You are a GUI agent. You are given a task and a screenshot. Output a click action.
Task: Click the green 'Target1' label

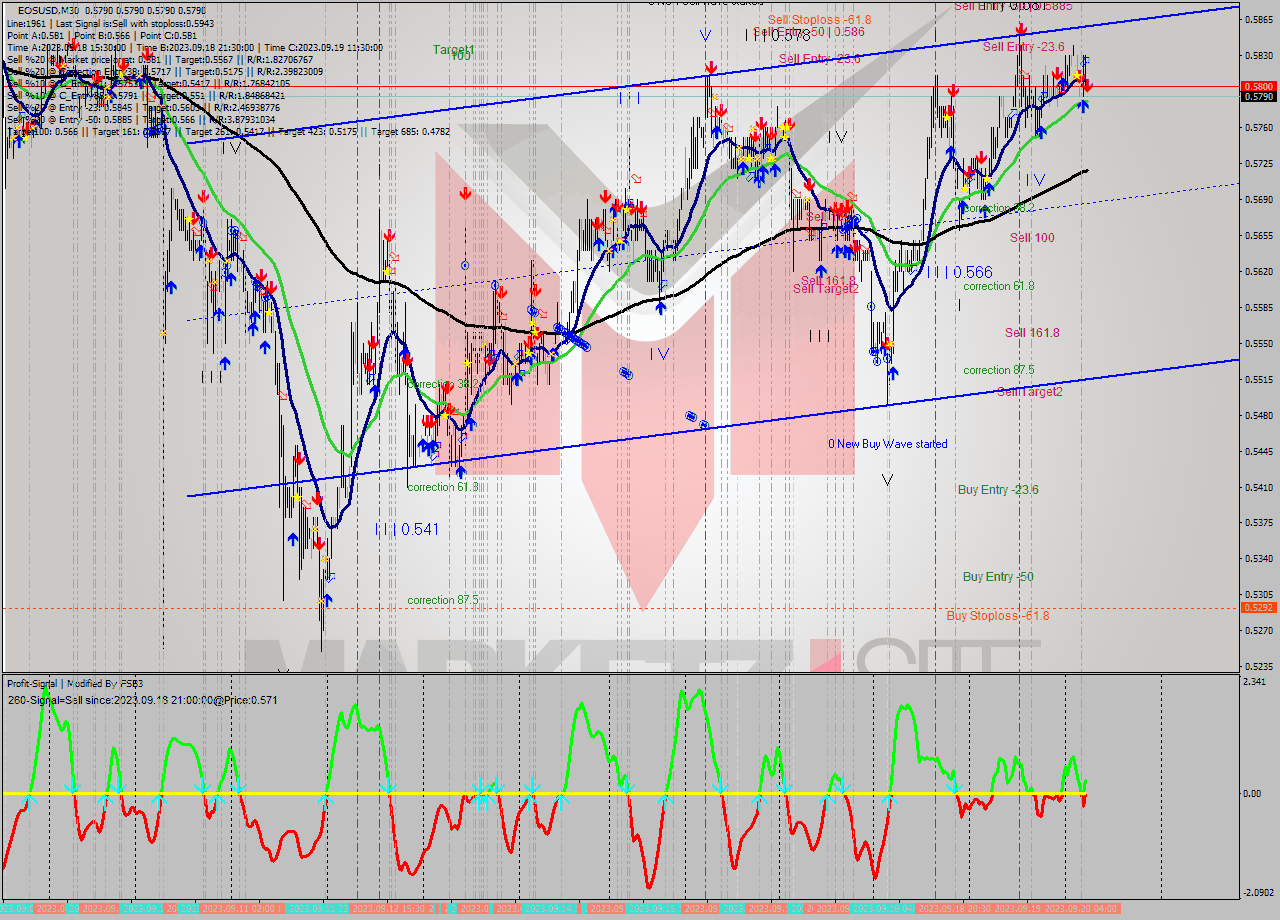[x=453, y=49]
